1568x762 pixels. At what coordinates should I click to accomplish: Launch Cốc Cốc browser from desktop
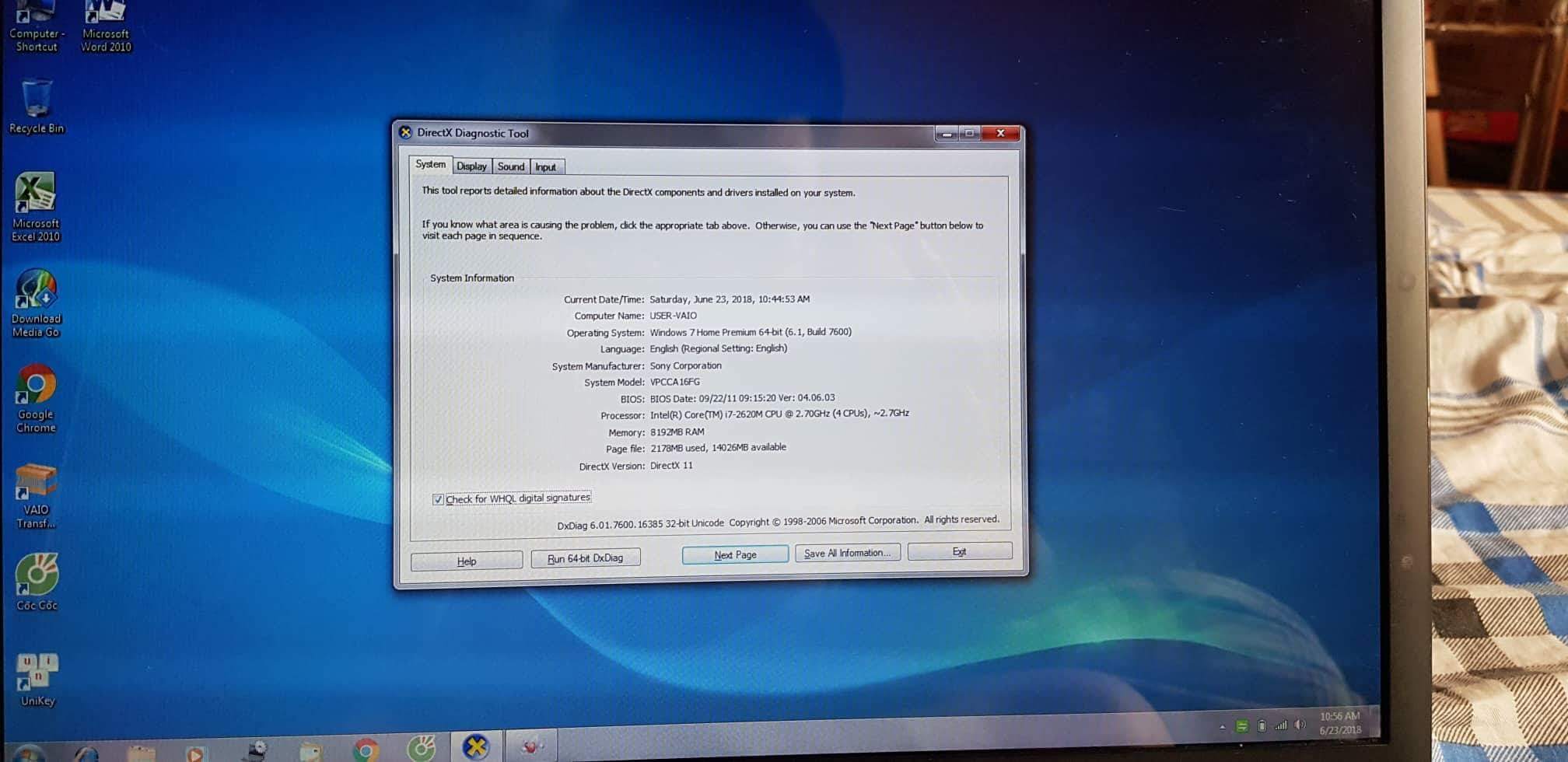tap(37, 582)
